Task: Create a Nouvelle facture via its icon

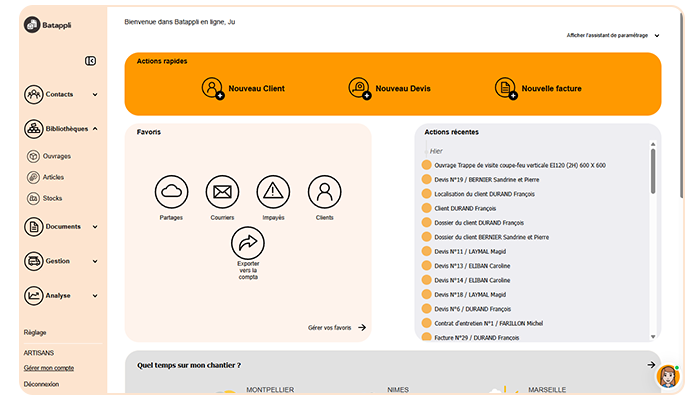Action: (x=506, y=88)
